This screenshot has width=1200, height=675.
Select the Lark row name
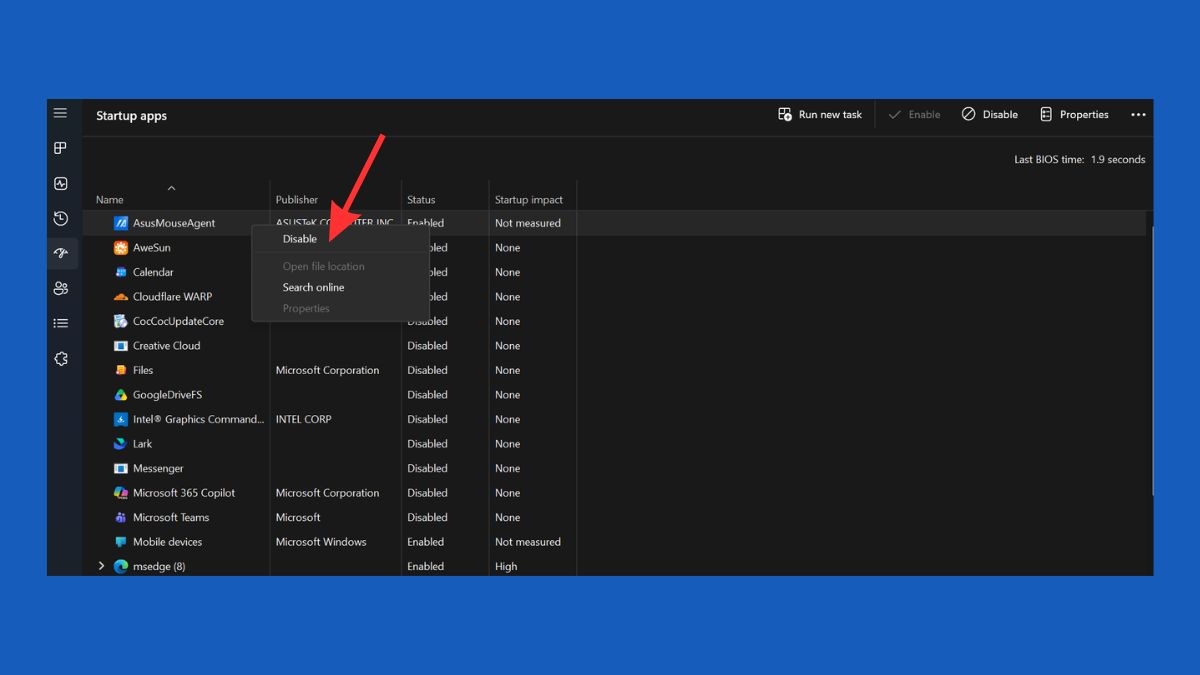pyautogui.click(x=142, y=443)
